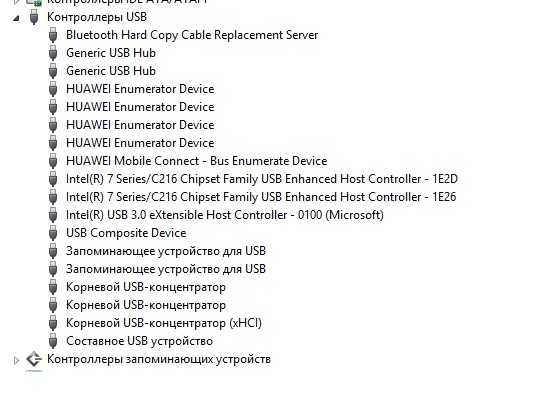Screen dimensions: 557x397
Task: Click the Bluetooth Hard Copy device USB icon
Action: coord(53,35)
